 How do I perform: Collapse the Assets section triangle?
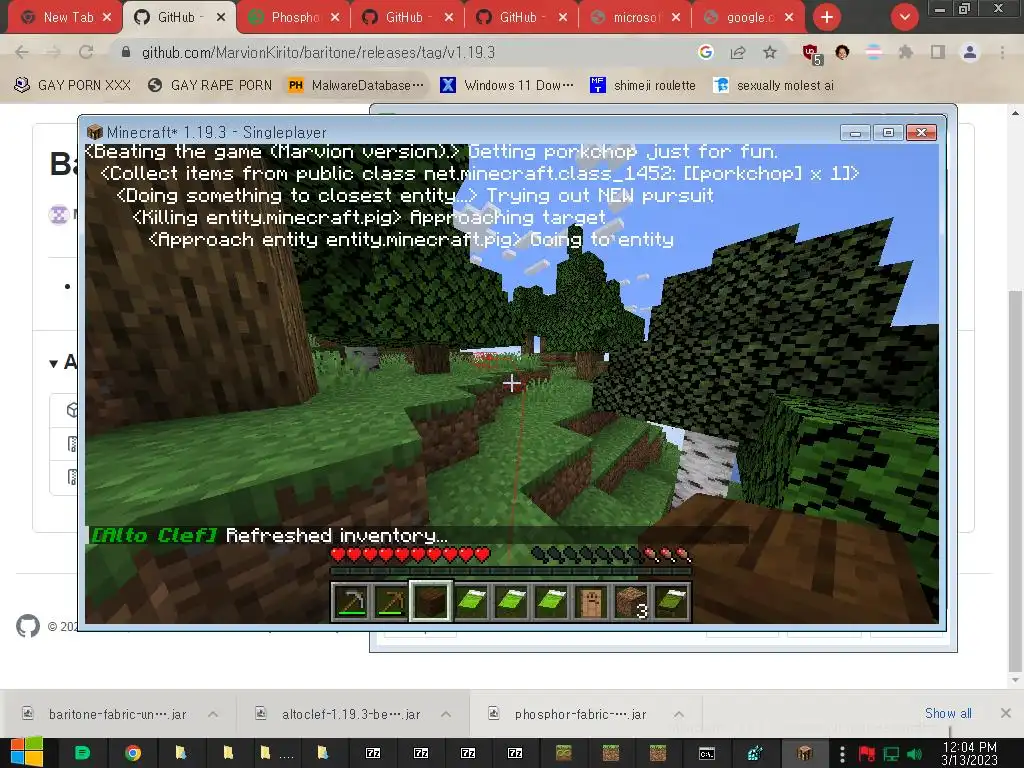[x=53, y=364]
